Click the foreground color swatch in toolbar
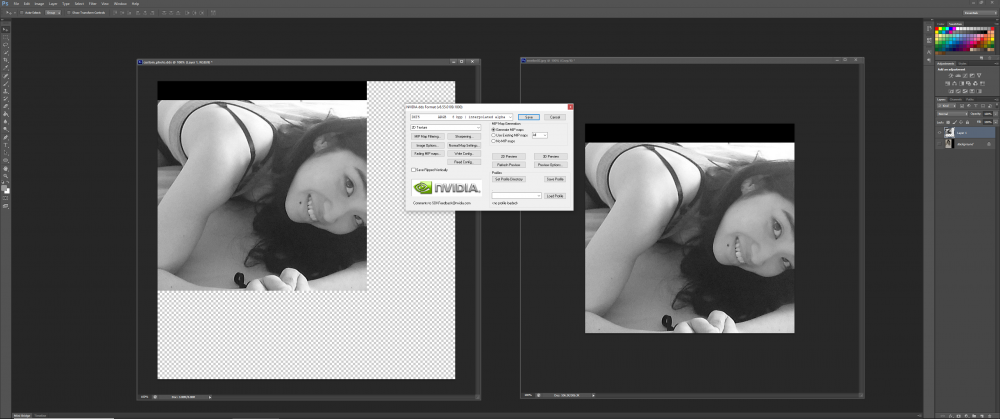Screen dimensions: 1000x419 click(x=4, y=187)
